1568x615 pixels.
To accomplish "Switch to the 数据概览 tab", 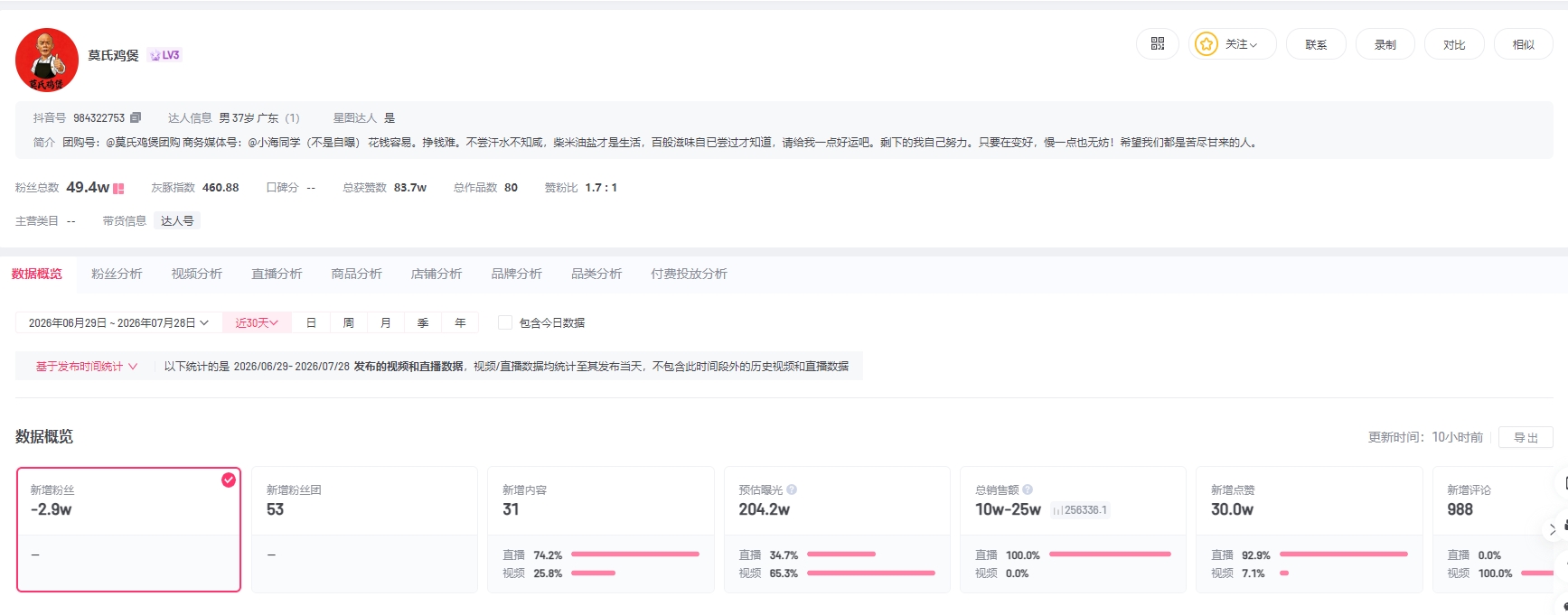I will 37,274.
